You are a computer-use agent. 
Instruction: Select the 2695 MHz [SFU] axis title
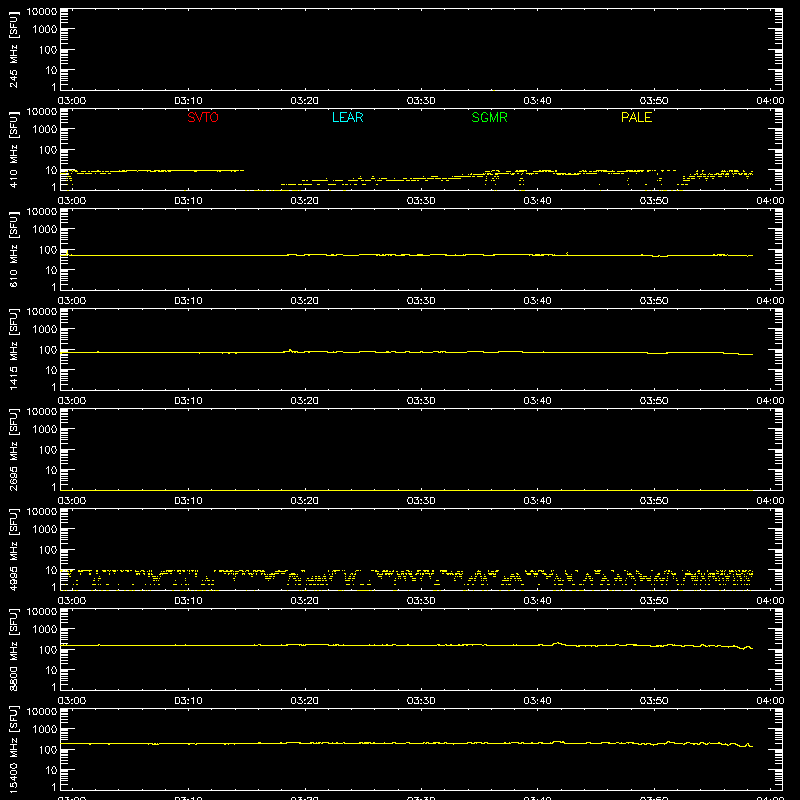[x=14, y=449]
